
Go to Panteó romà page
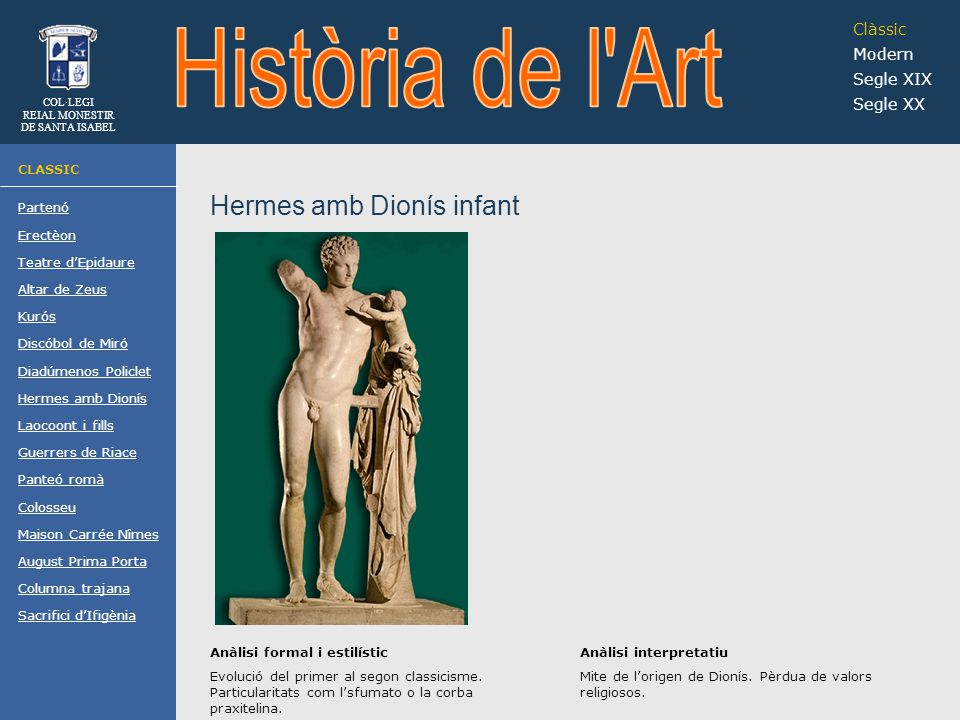(x=61, y=479)
